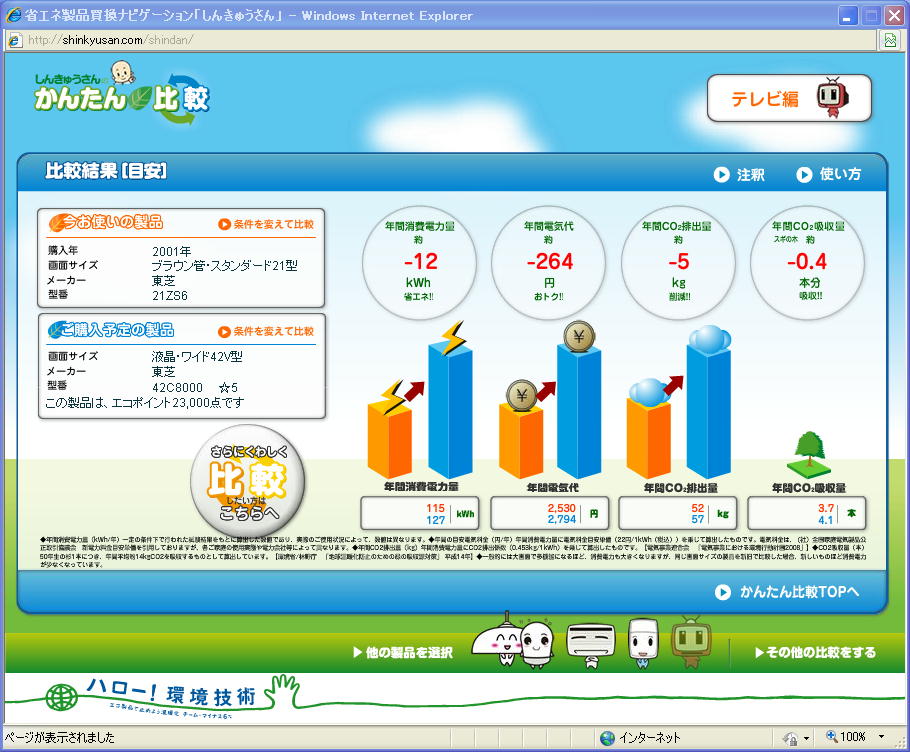Click the yen coin on the orange bar
Screen dimensions: 910x752
pyautogui.click(x=522, y=396)
